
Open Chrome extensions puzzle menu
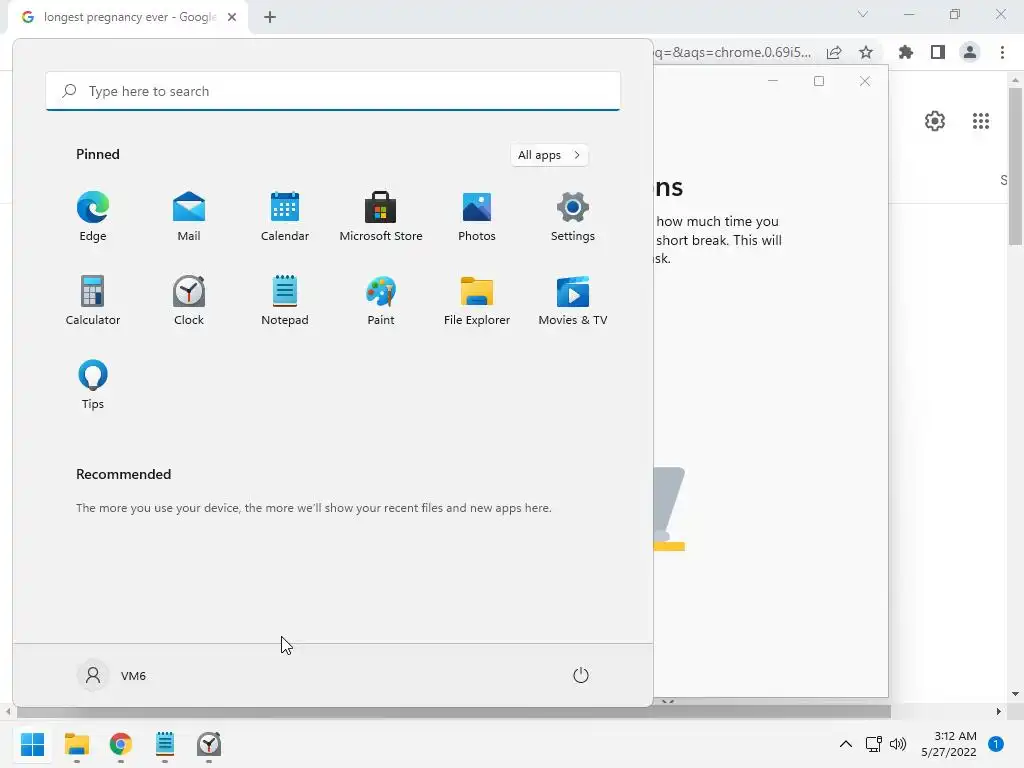click(x=906, y=52)
